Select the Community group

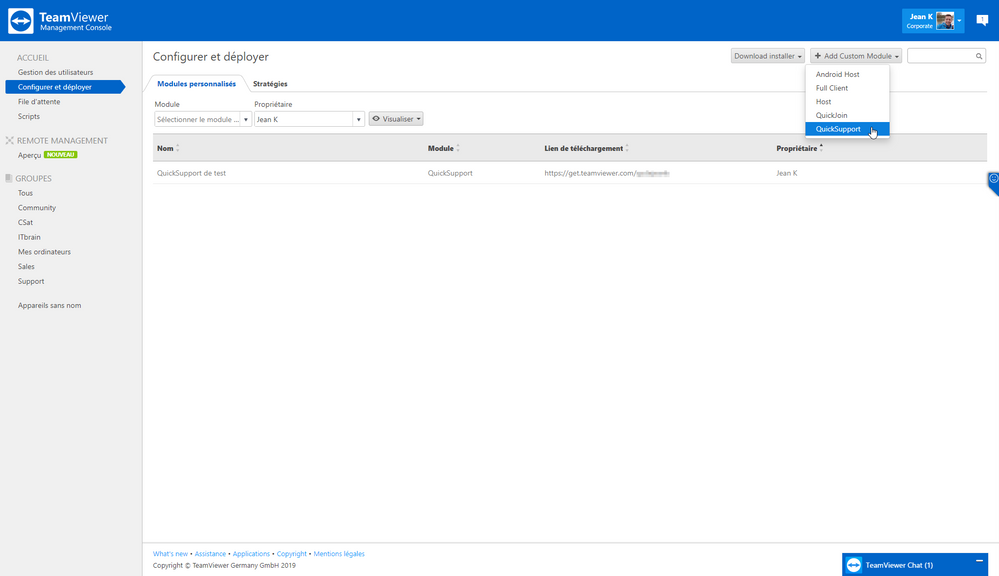point(37,208)
